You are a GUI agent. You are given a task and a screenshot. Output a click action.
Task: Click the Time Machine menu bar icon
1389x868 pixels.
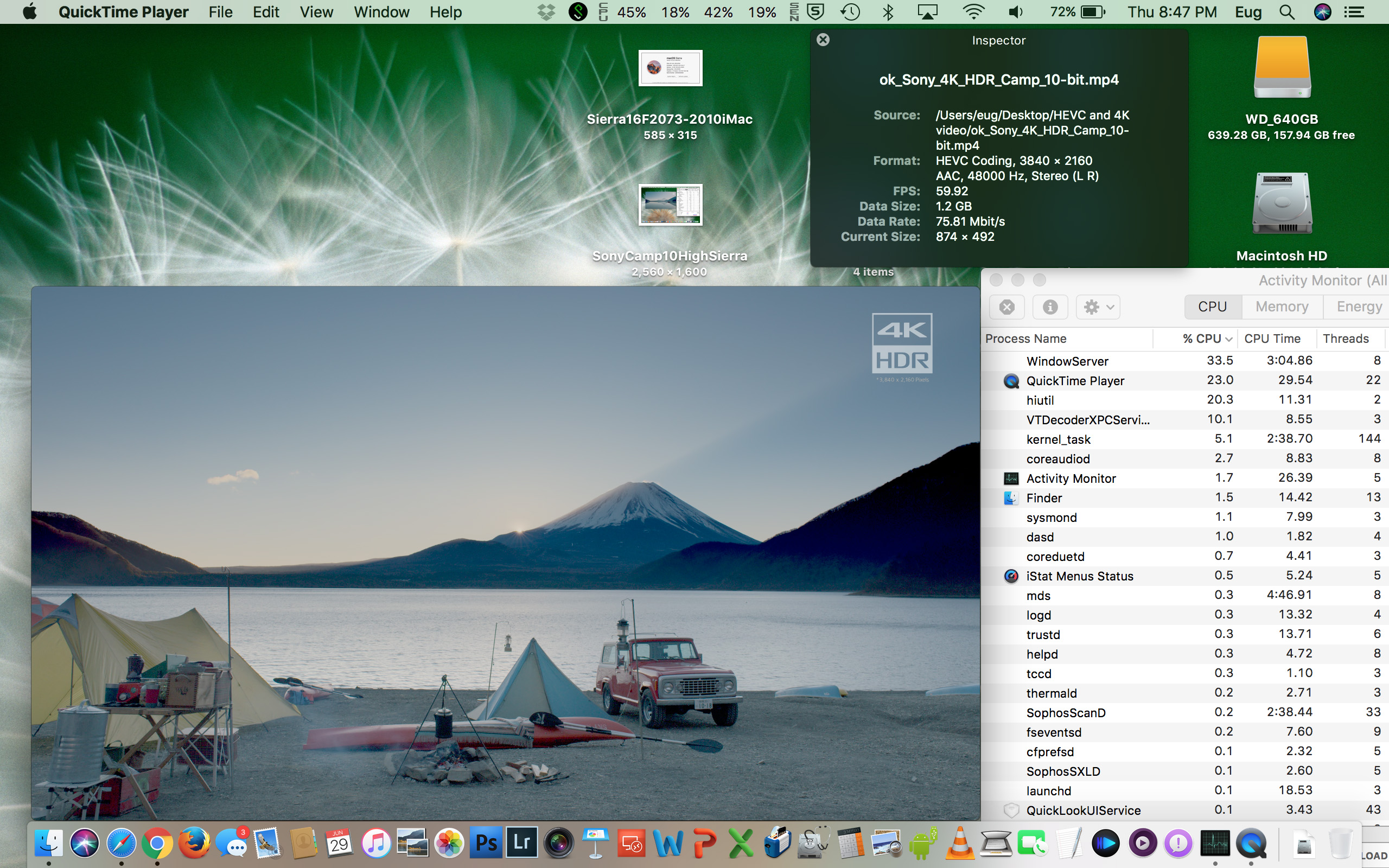coord(850,12)
